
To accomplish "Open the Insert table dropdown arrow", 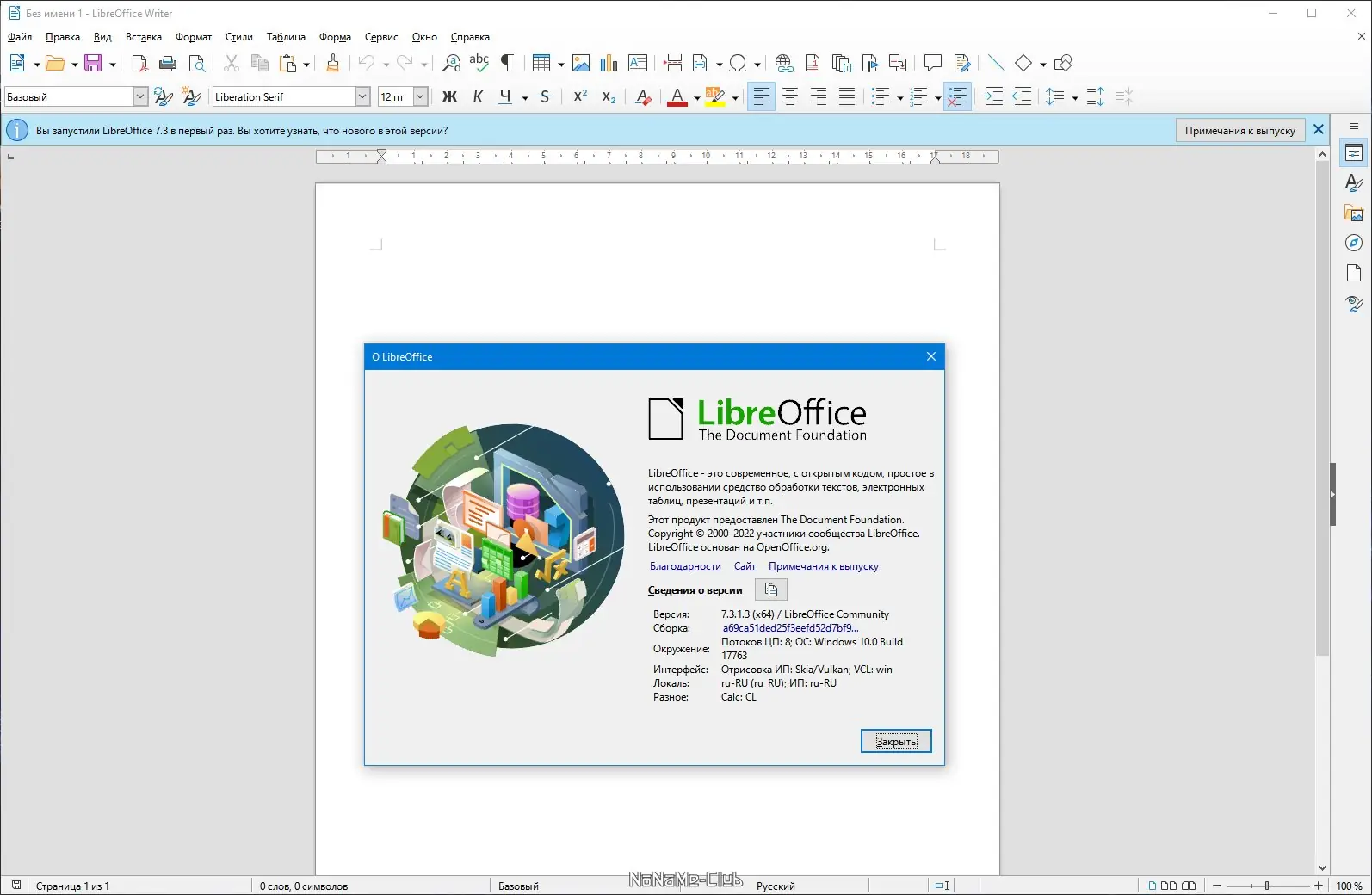I will coord(560,65).
